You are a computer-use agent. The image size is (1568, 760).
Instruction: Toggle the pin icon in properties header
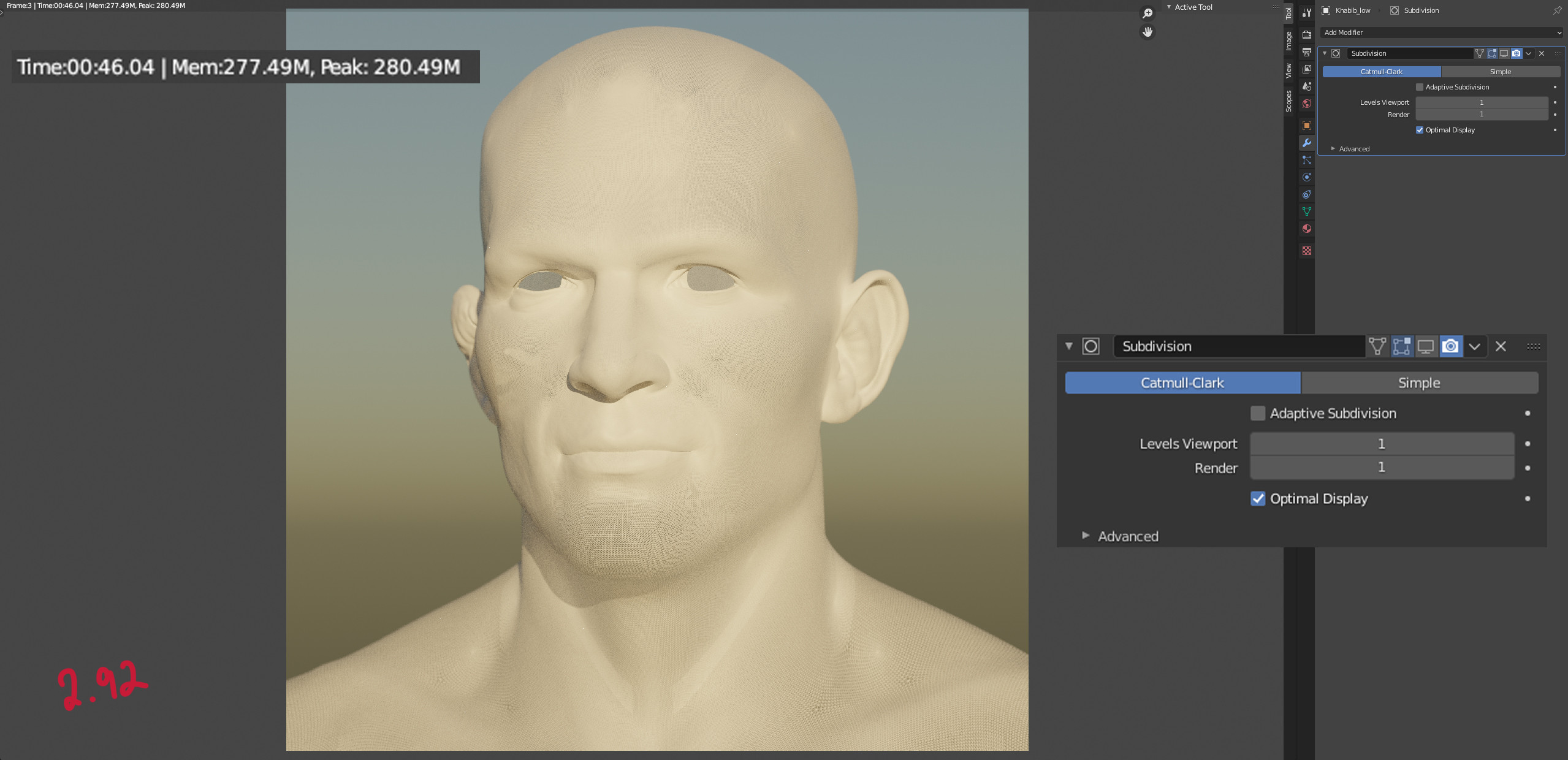(1557, 10)
